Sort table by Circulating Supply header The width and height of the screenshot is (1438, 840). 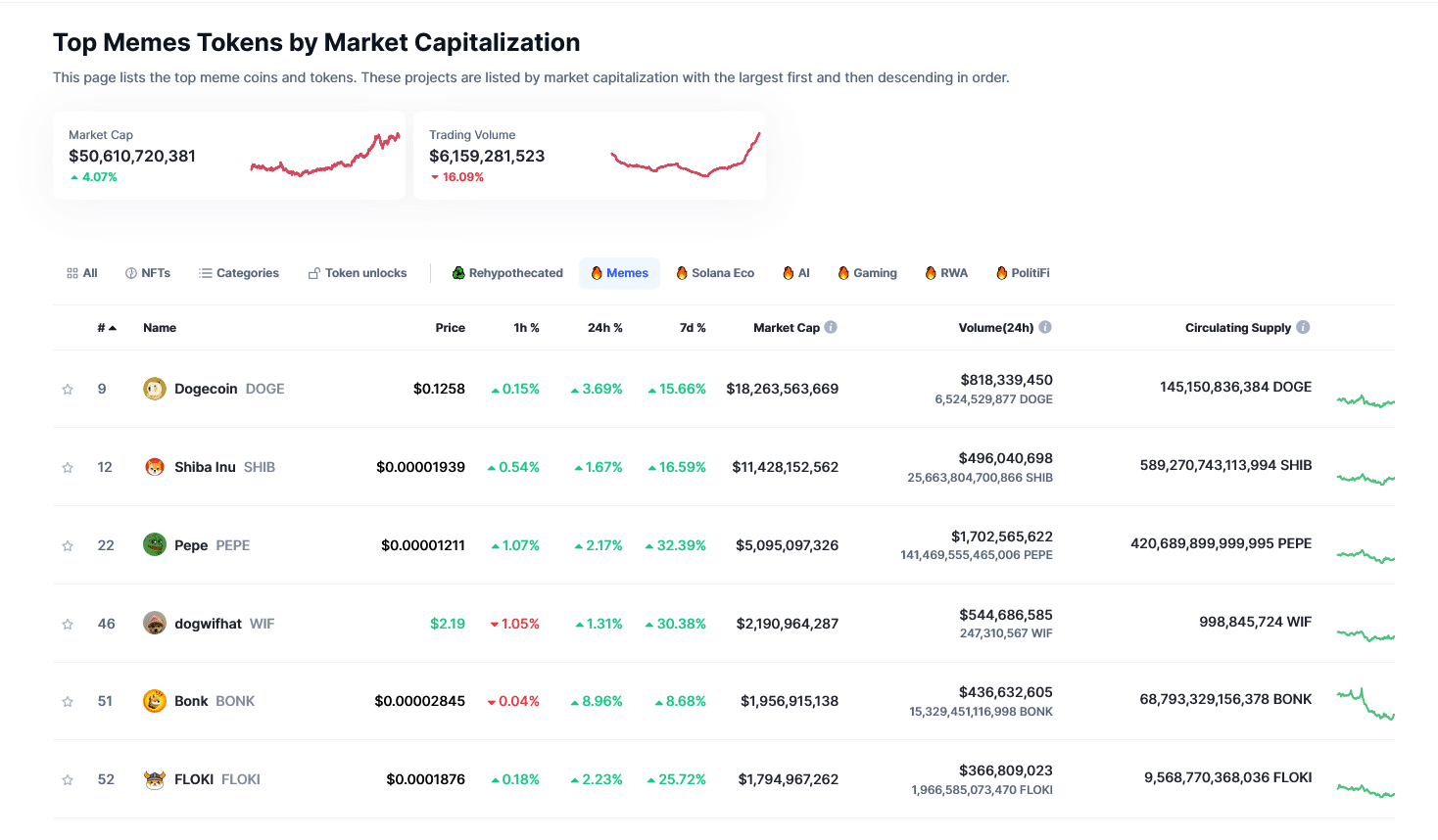[x=1238, y=328]
